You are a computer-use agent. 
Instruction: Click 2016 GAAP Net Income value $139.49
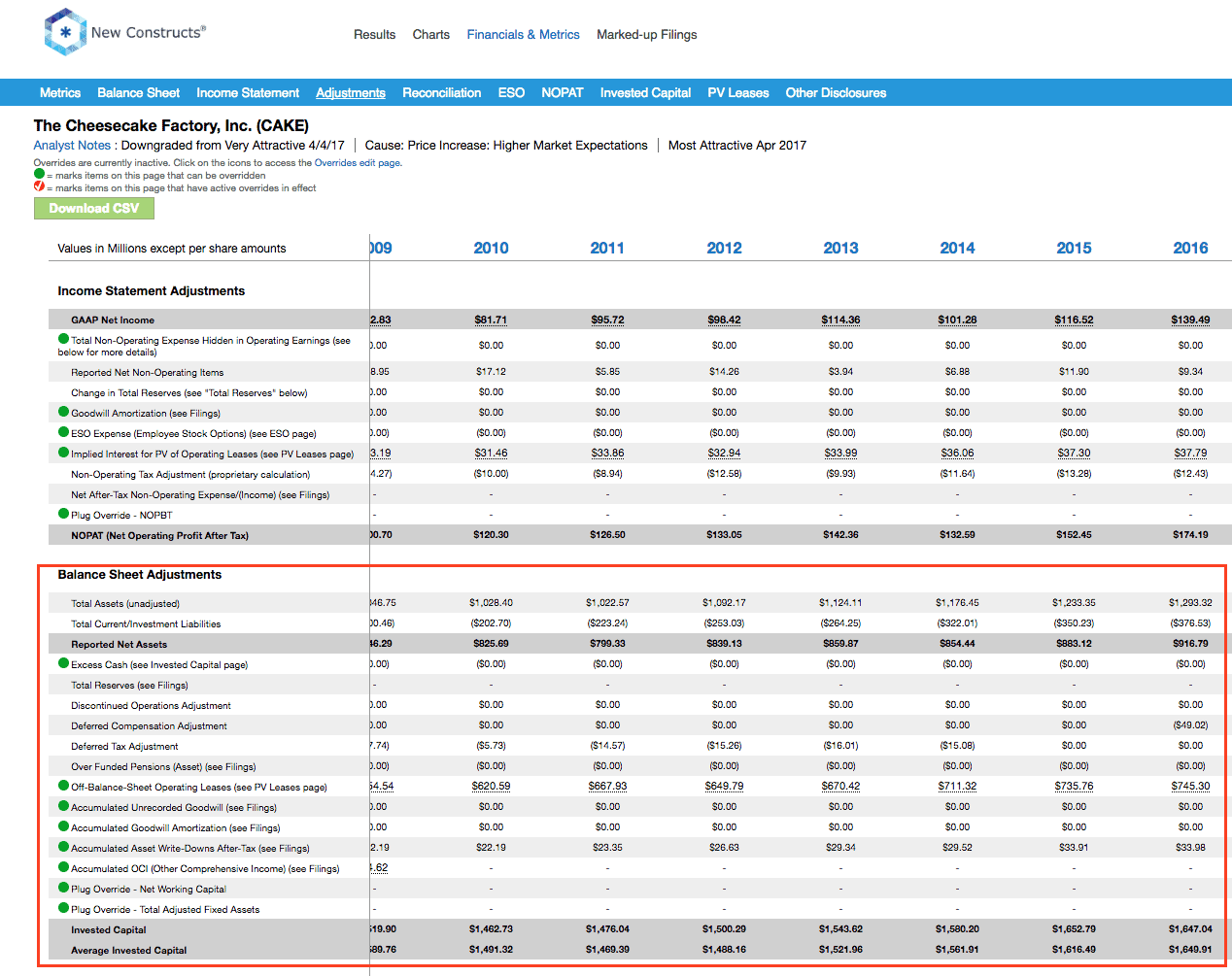point(1190,320)
